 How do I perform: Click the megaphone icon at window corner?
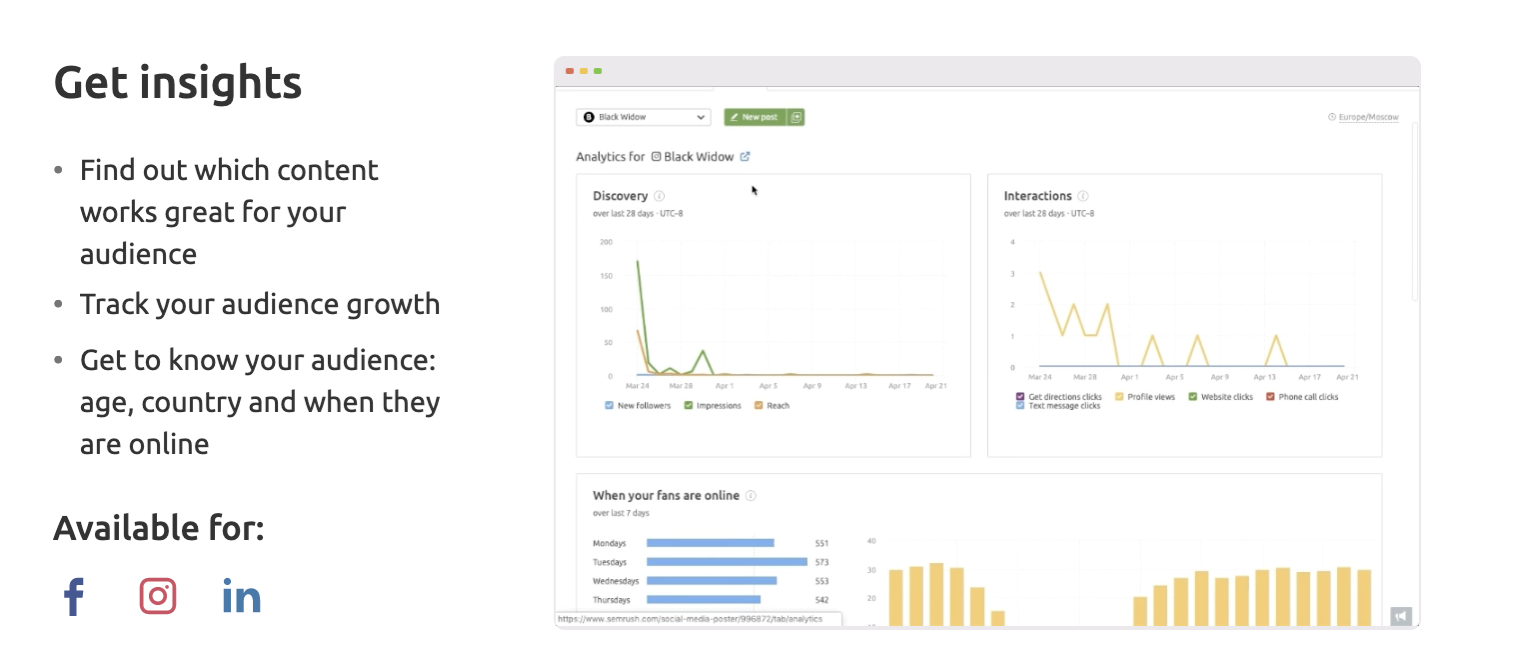coord(1401,616)
